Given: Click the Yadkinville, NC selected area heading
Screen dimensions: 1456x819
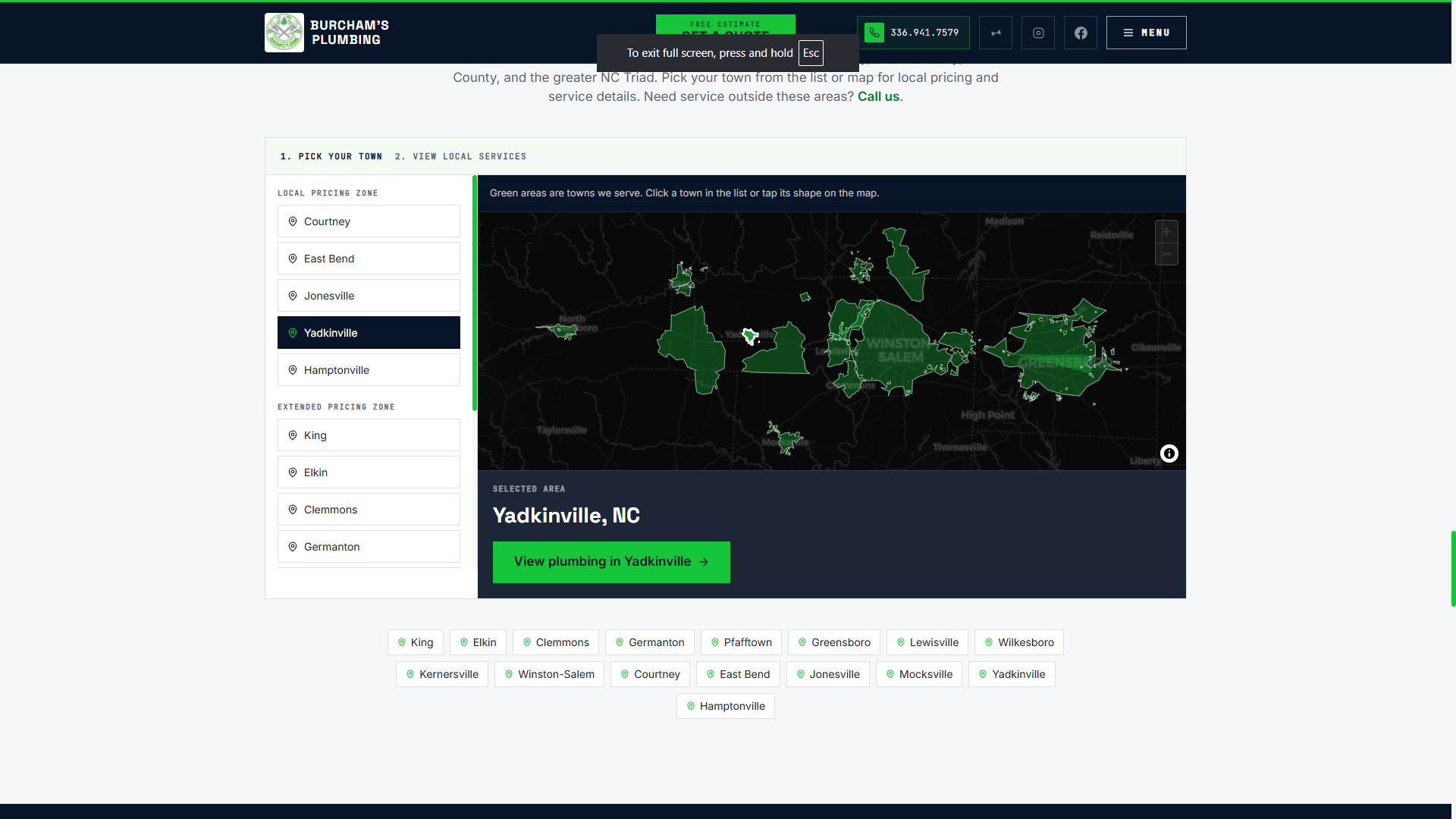Looking at the screenshot, I should pyautogui.click(x=566, y=516).
